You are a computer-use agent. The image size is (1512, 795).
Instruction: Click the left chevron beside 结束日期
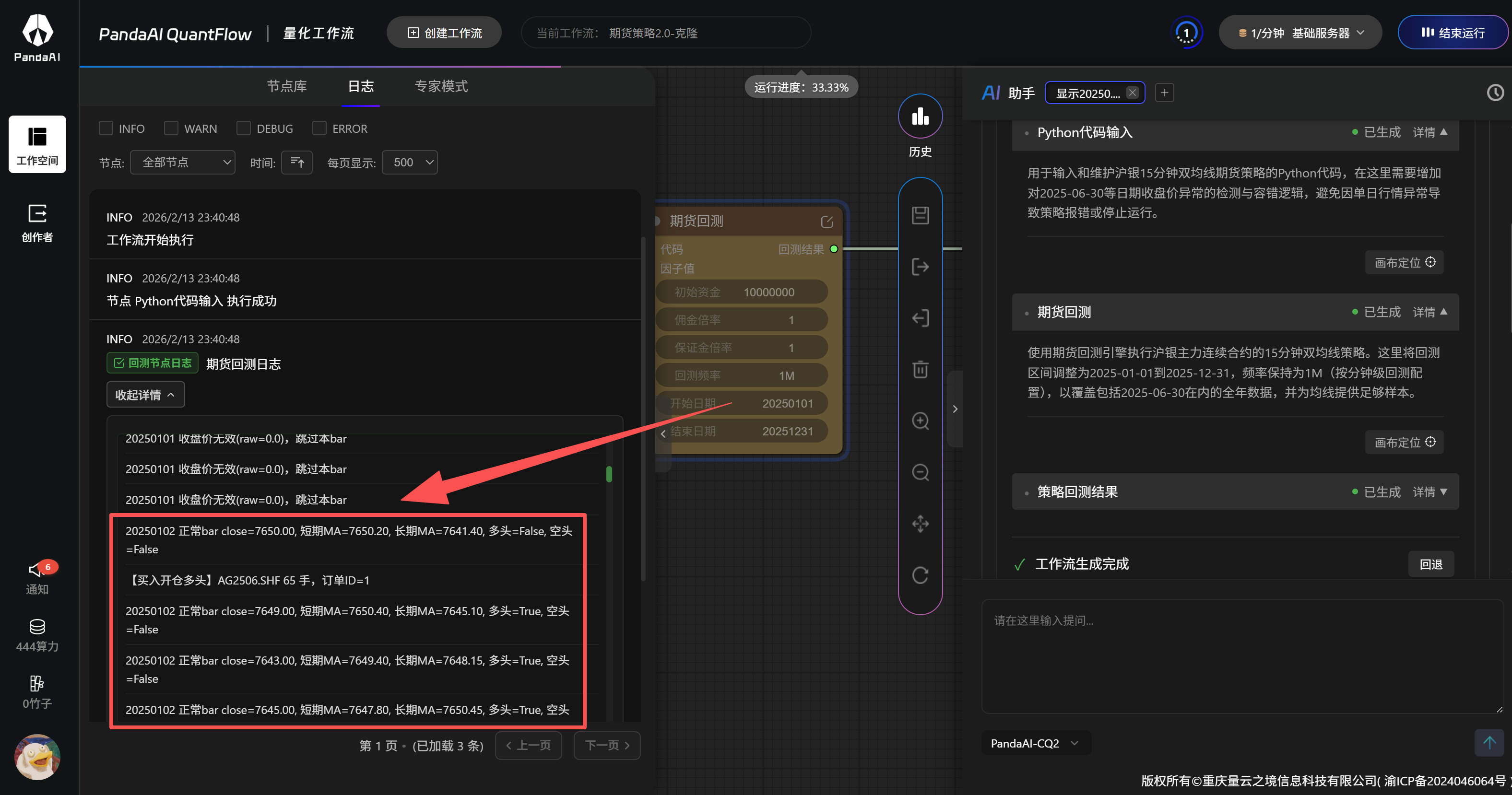pos(663,433)
